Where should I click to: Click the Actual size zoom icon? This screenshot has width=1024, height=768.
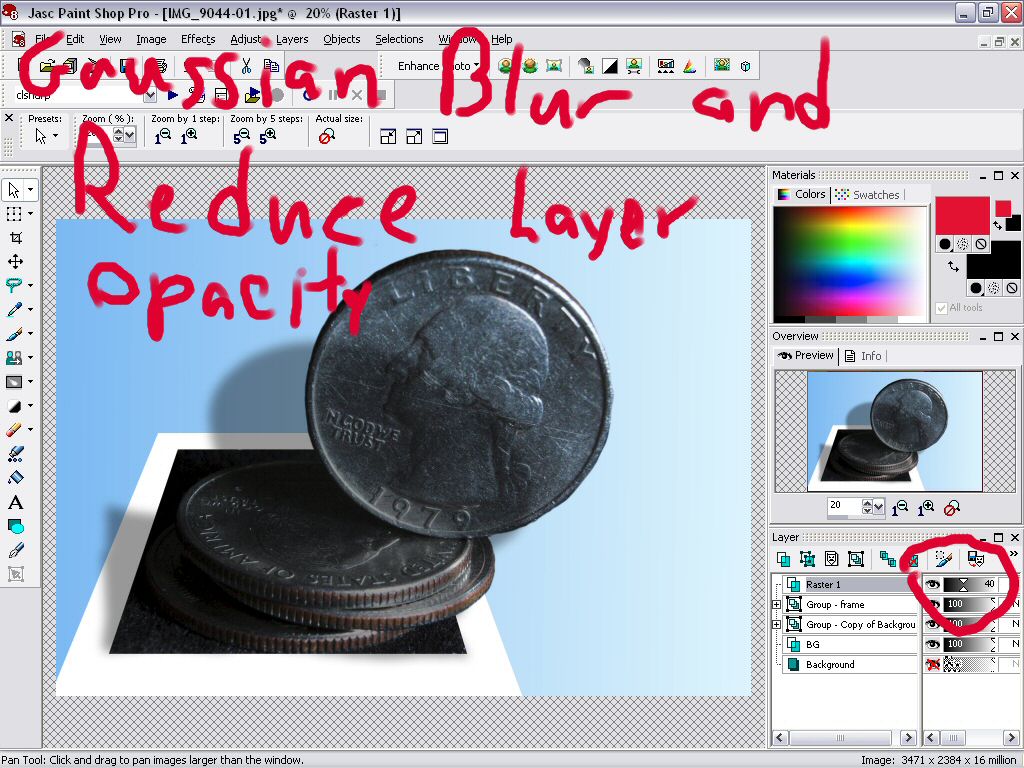326,137
